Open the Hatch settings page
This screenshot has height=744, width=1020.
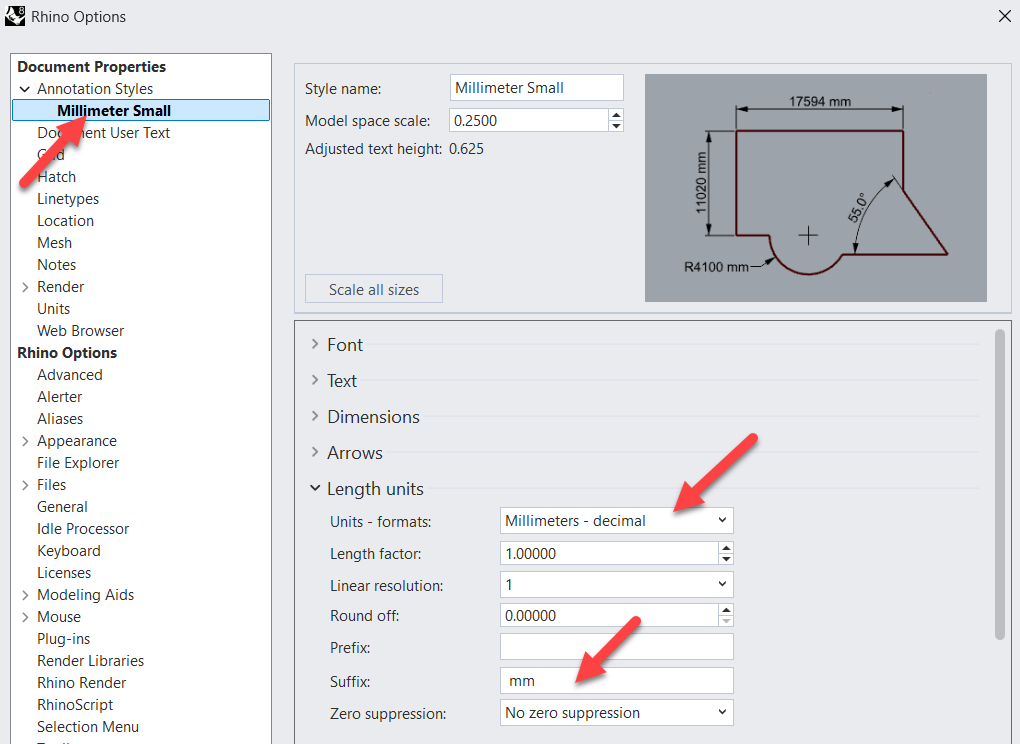57,177
